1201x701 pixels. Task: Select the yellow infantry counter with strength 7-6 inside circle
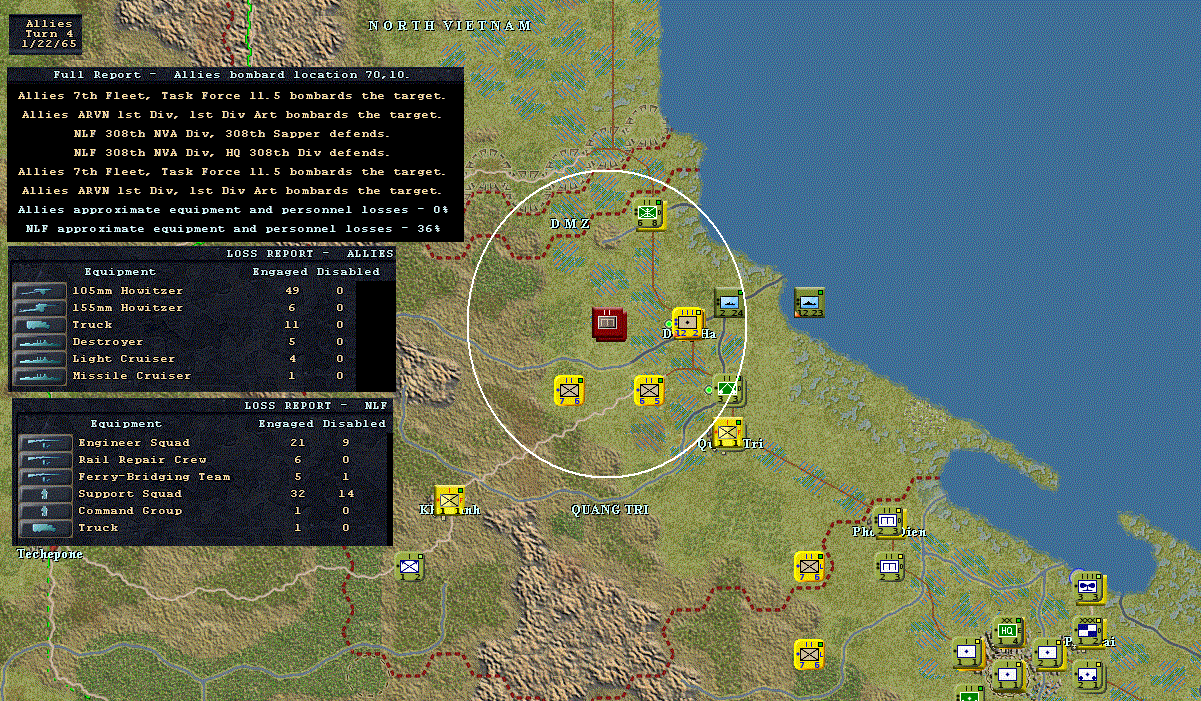569,390
